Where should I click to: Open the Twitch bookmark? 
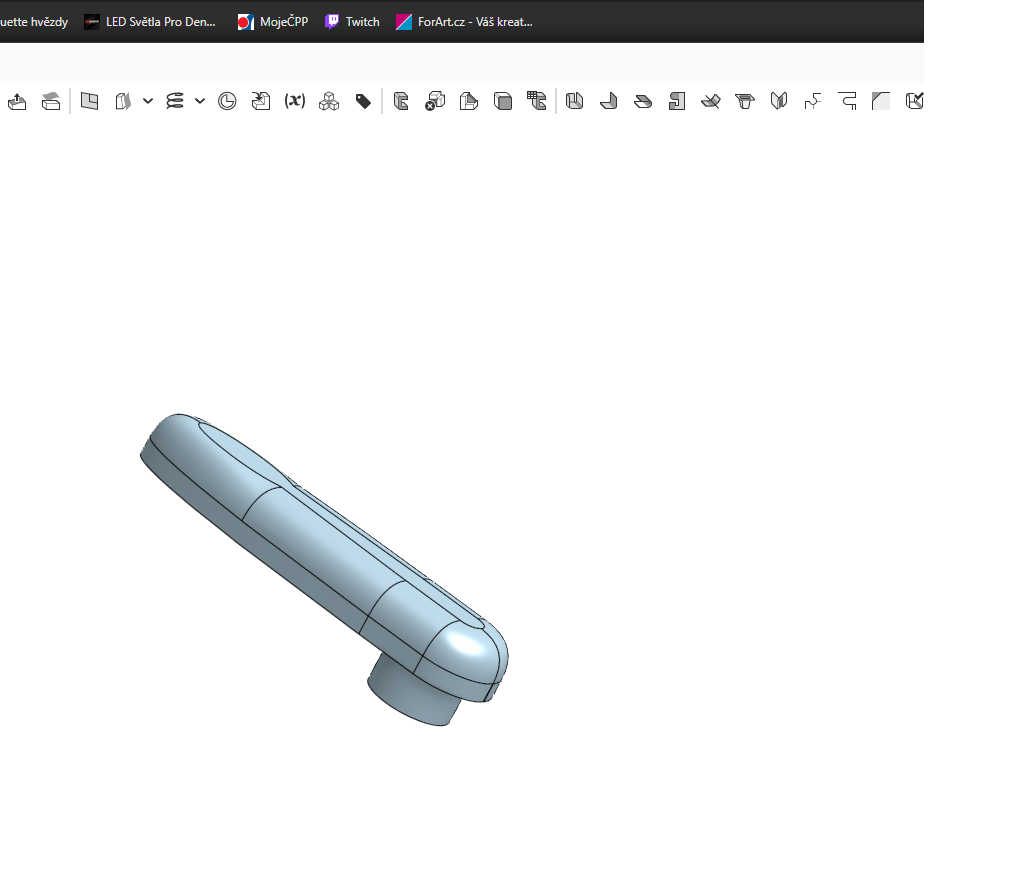pos(352,22)
